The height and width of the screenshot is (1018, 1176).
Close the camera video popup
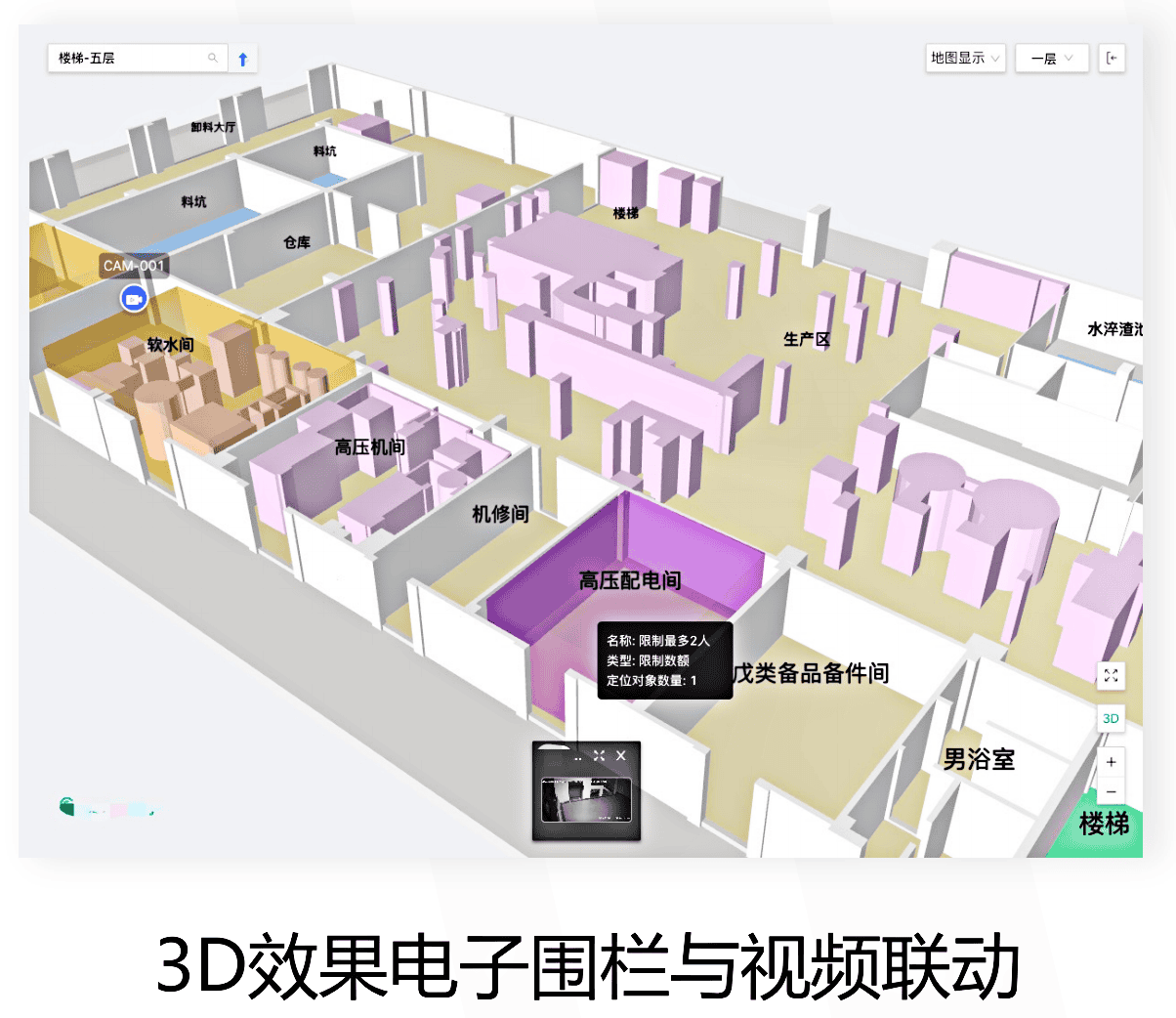621,755
